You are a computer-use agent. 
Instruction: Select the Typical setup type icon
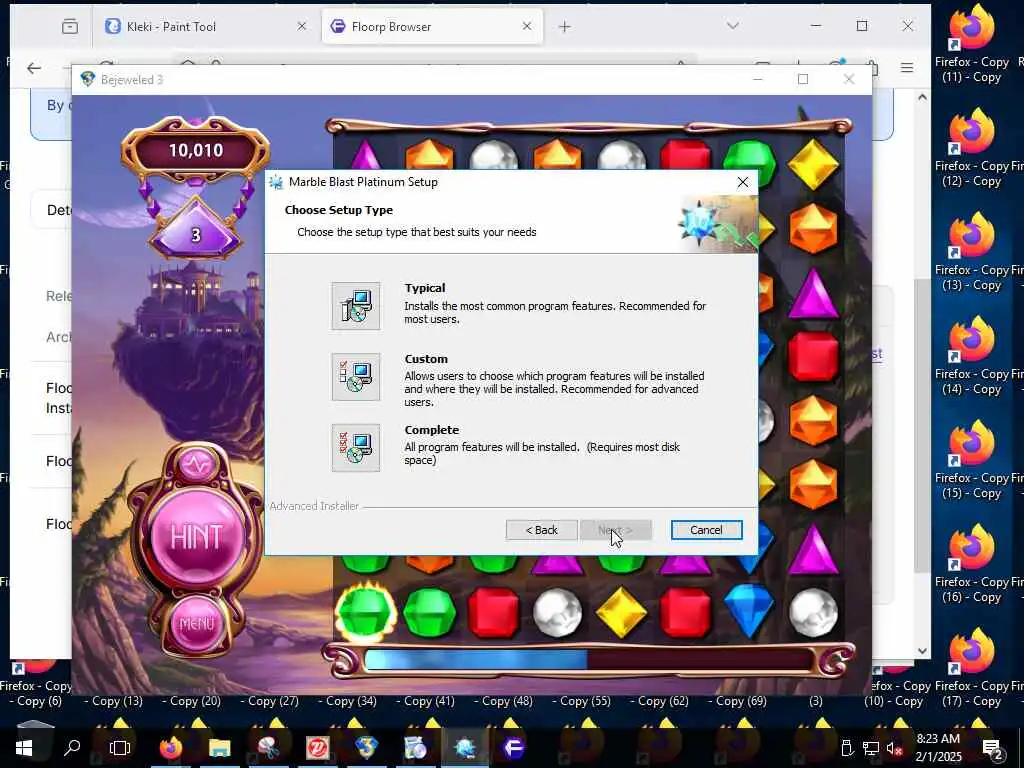(x=355, y=306)
